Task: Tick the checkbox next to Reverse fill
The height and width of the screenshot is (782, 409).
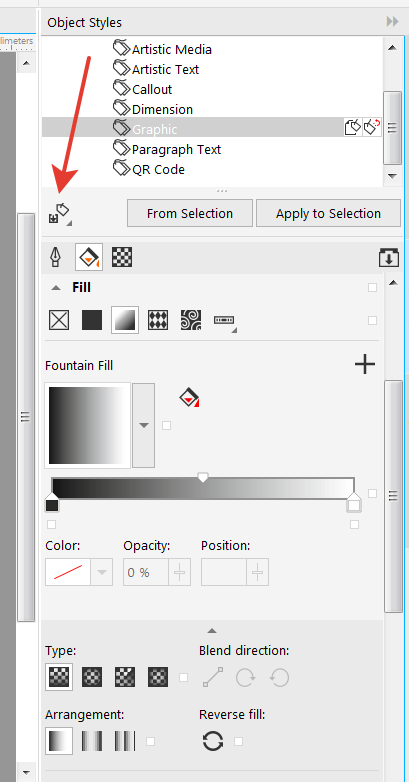Action: (238, 742)
